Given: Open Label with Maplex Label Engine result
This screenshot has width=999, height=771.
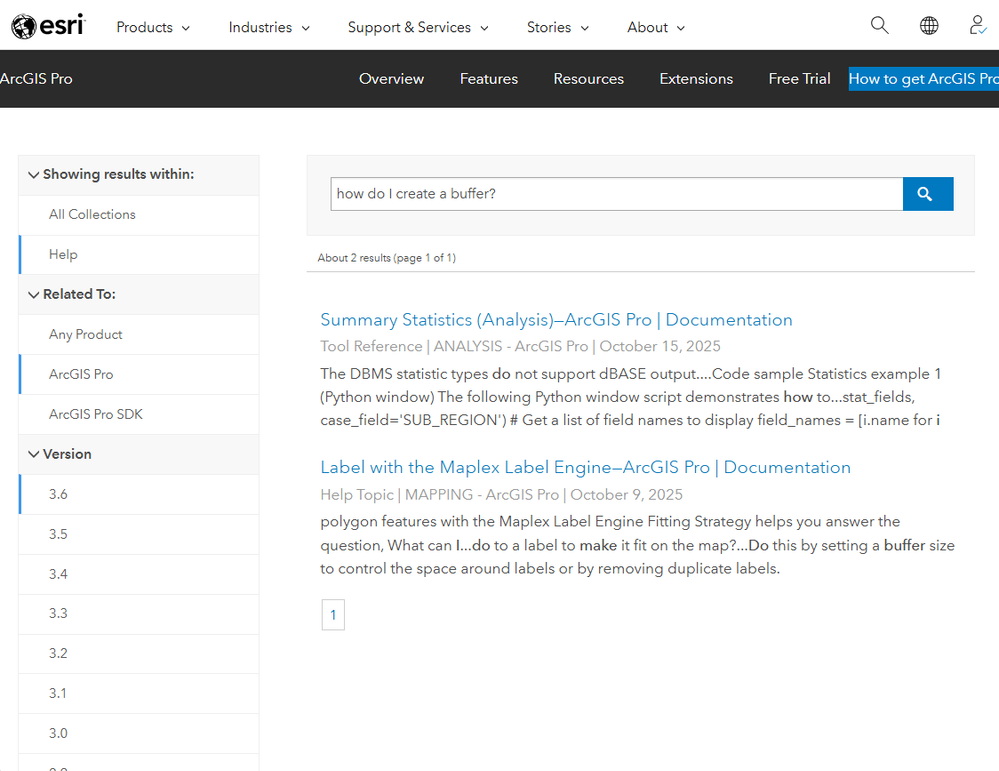Looking at the screenshot, I should (586, 468).
